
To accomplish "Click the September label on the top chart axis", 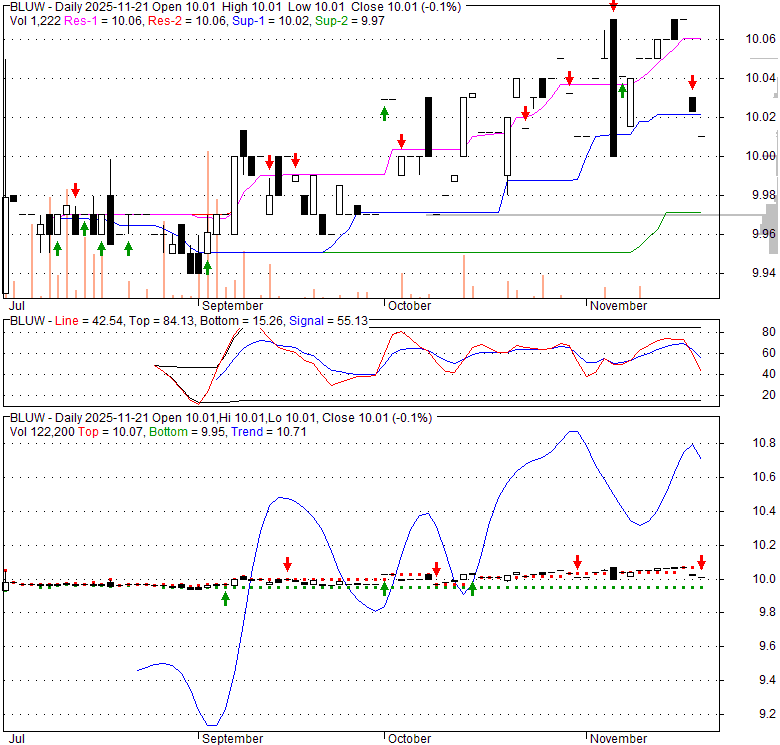I will pos(232,305).
